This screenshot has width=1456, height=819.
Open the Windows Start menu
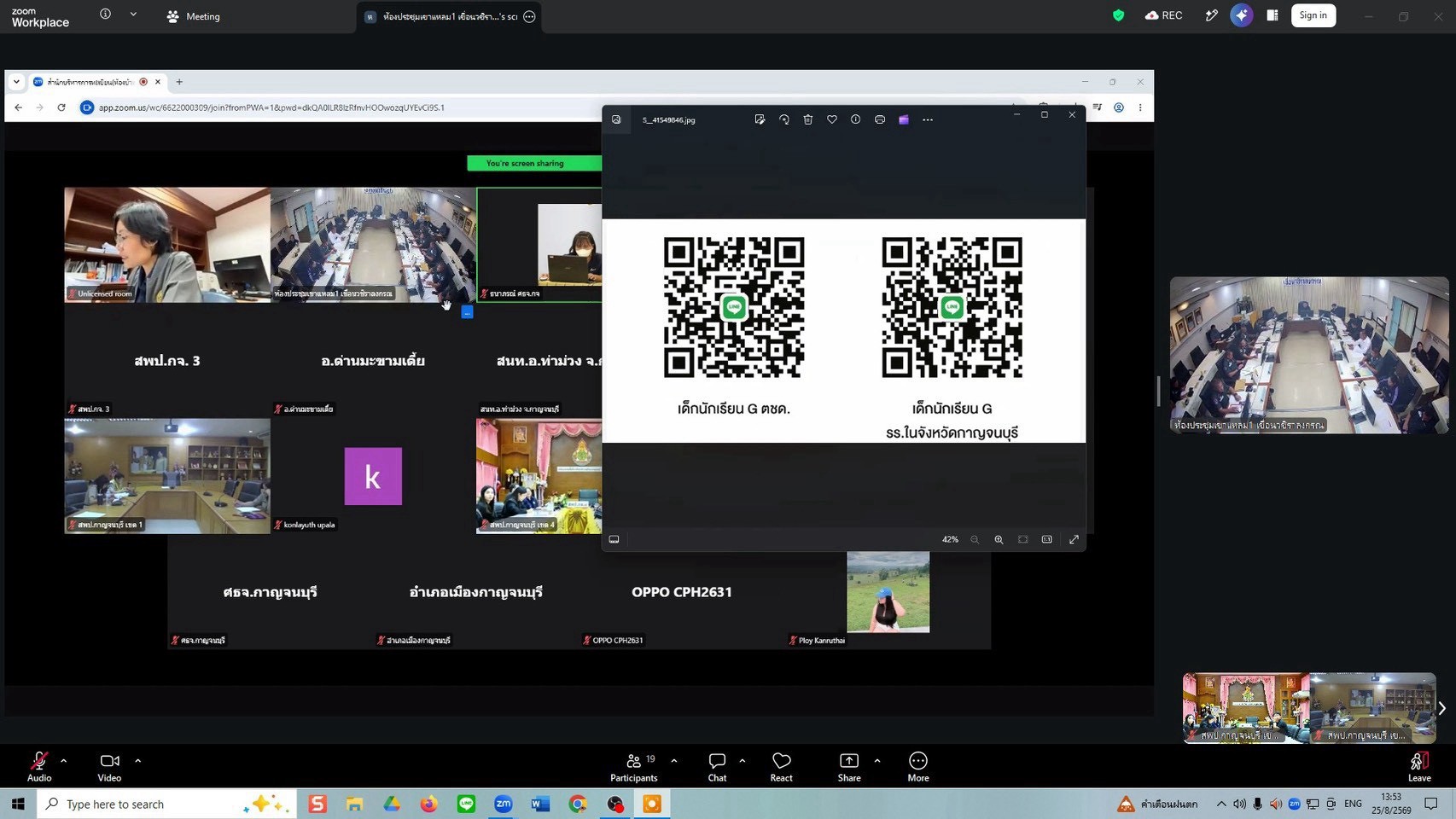point(18,804)
